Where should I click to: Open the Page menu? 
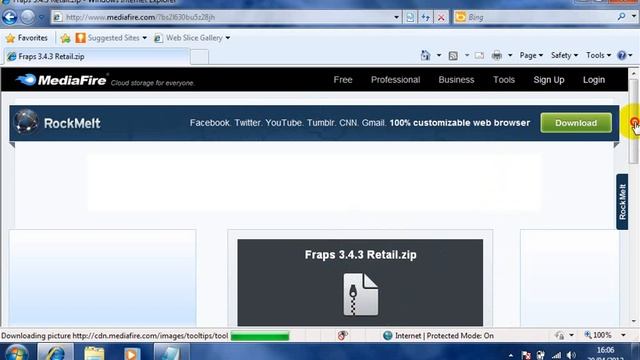pos(531,55)
